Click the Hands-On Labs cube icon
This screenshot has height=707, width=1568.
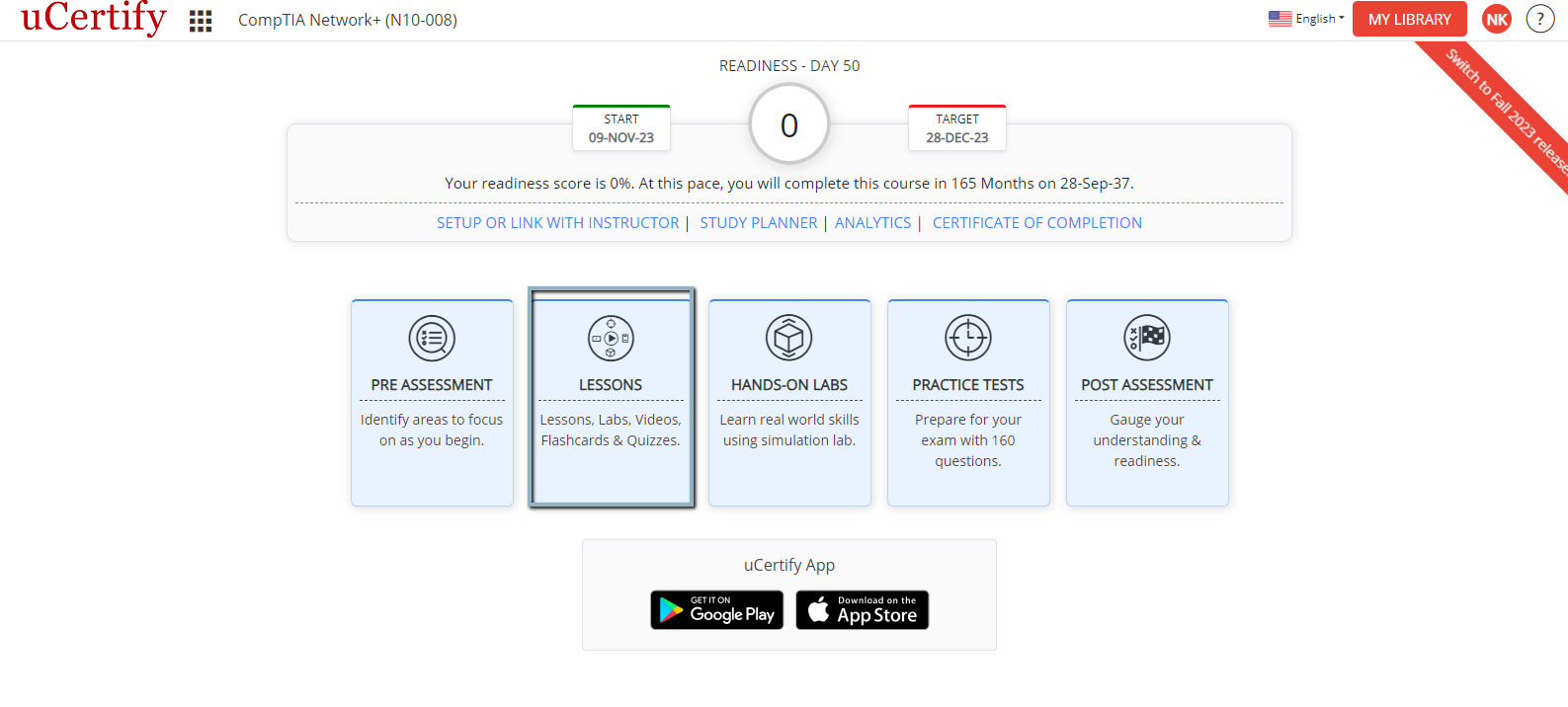pyautogui.click(x=789, y=339)
